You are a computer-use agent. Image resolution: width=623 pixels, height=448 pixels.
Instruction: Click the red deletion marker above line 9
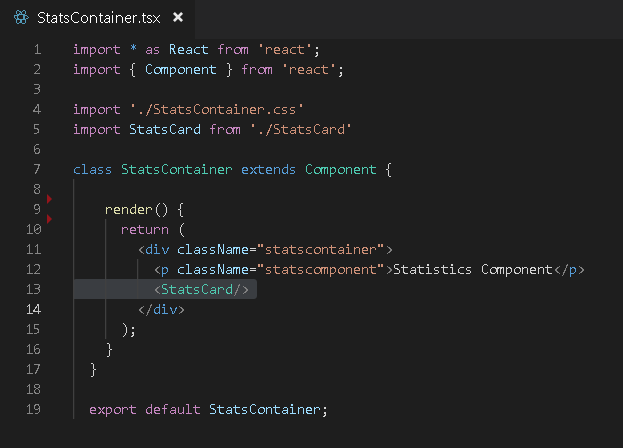point(49,200)
